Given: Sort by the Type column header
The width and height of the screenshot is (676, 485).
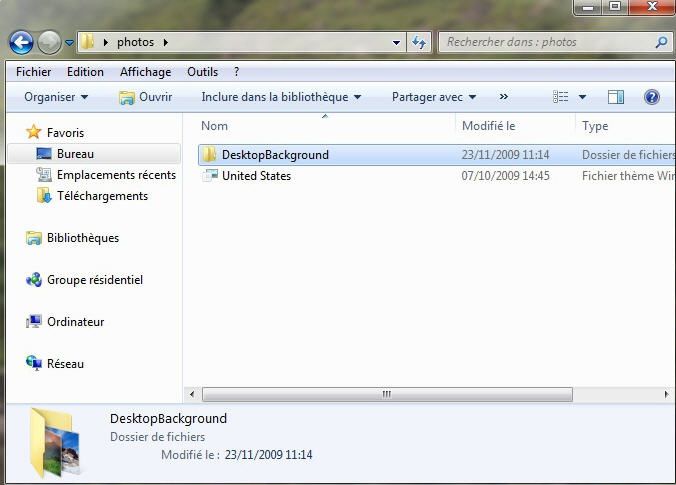Looking at the screenshot, I should (x=595, y=126).
